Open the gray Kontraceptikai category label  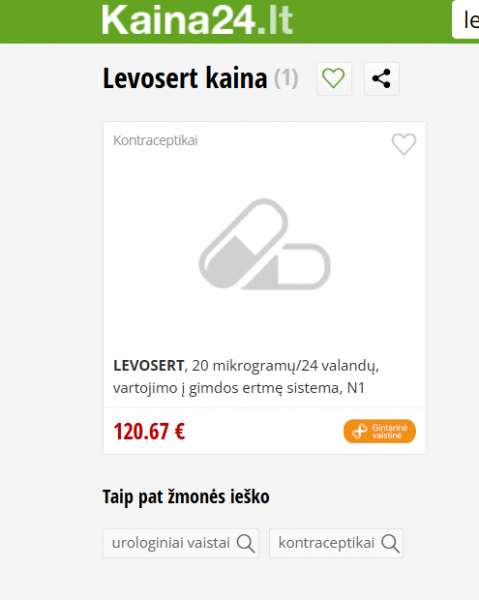pyautogui.click(x=155, y=140)
